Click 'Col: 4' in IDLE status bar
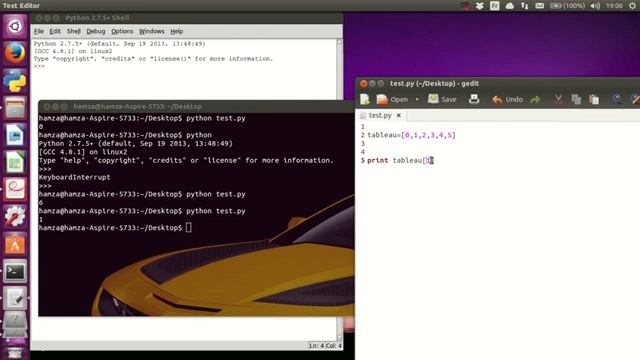 (x=334, y=346)
